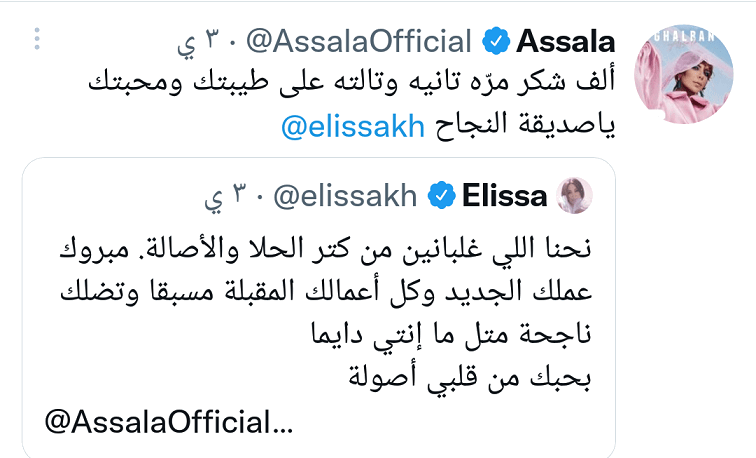Click Elissa's small avatar in quoted tweet
Screen dimensions: 756x458
(x=574, y=195)
